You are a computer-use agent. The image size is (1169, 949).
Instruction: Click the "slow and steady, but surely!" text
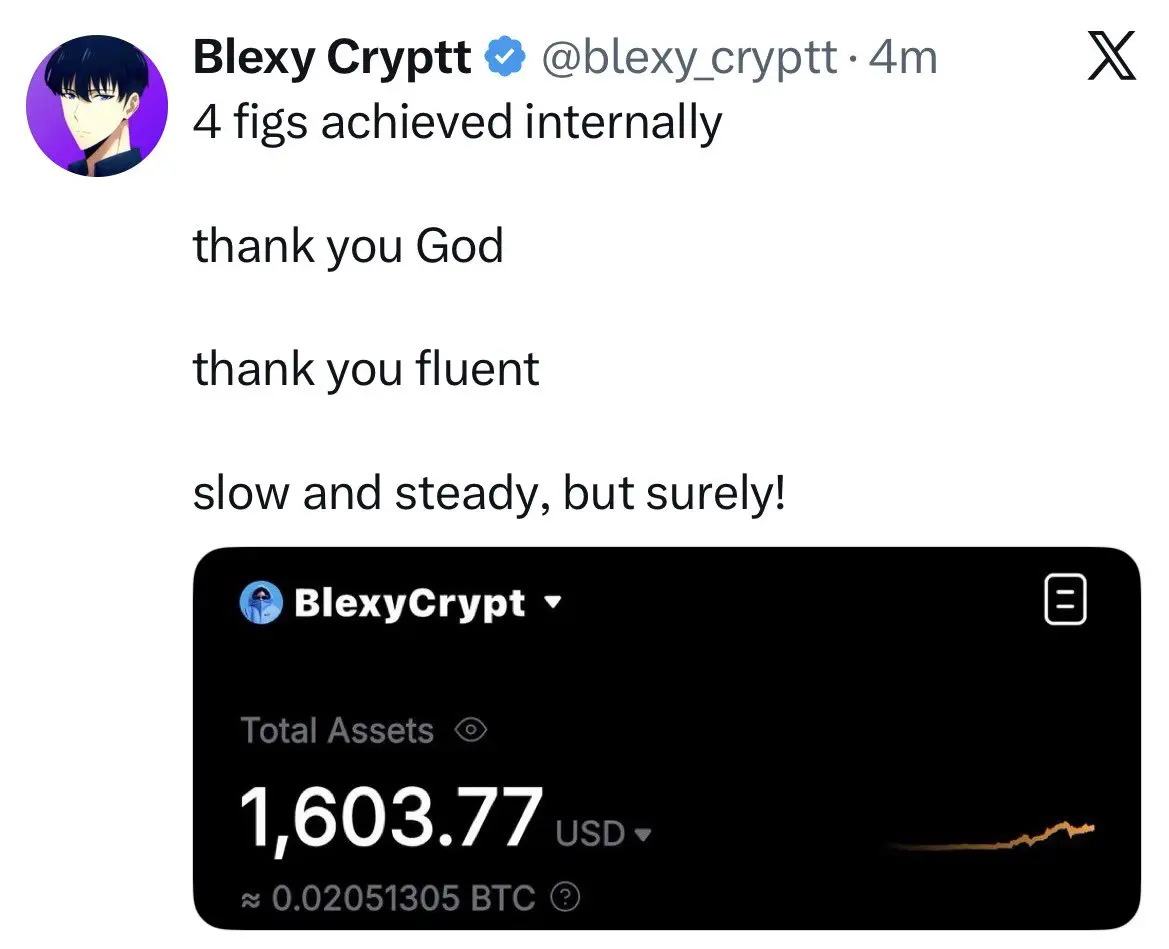(489, 493)
